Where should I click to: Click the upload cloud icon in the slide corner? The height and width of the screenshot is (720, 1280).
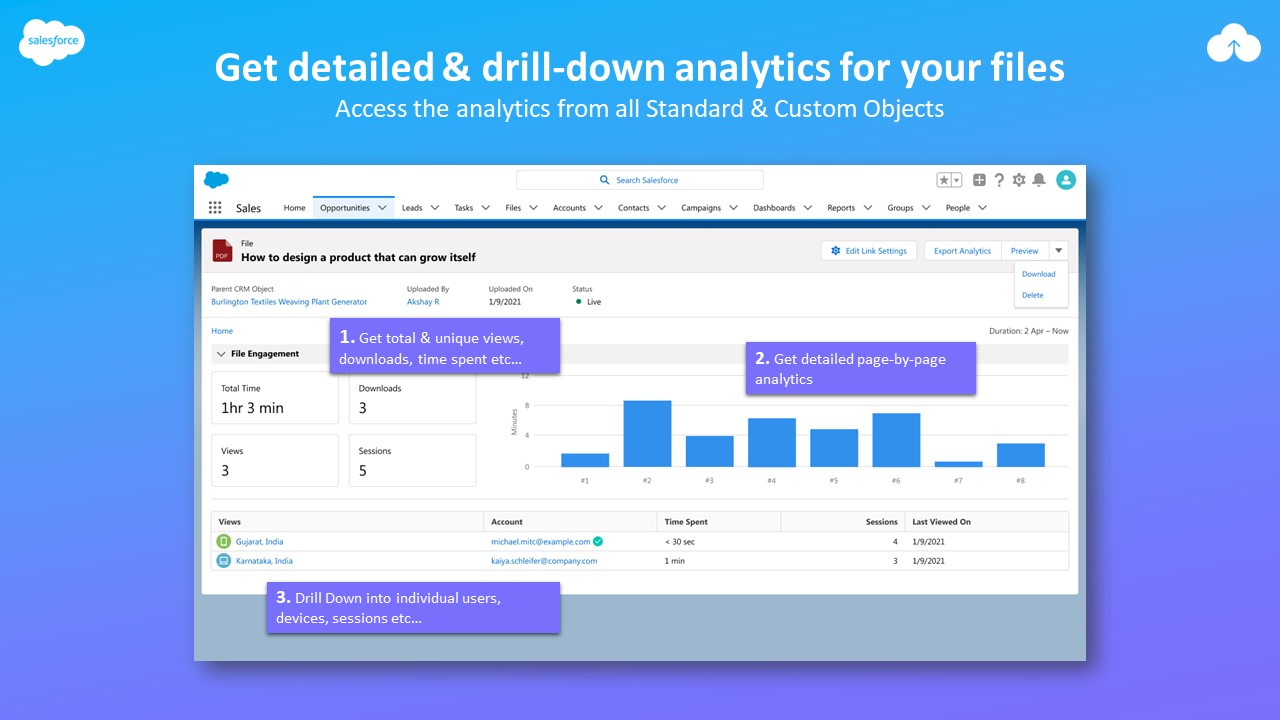1233,45
